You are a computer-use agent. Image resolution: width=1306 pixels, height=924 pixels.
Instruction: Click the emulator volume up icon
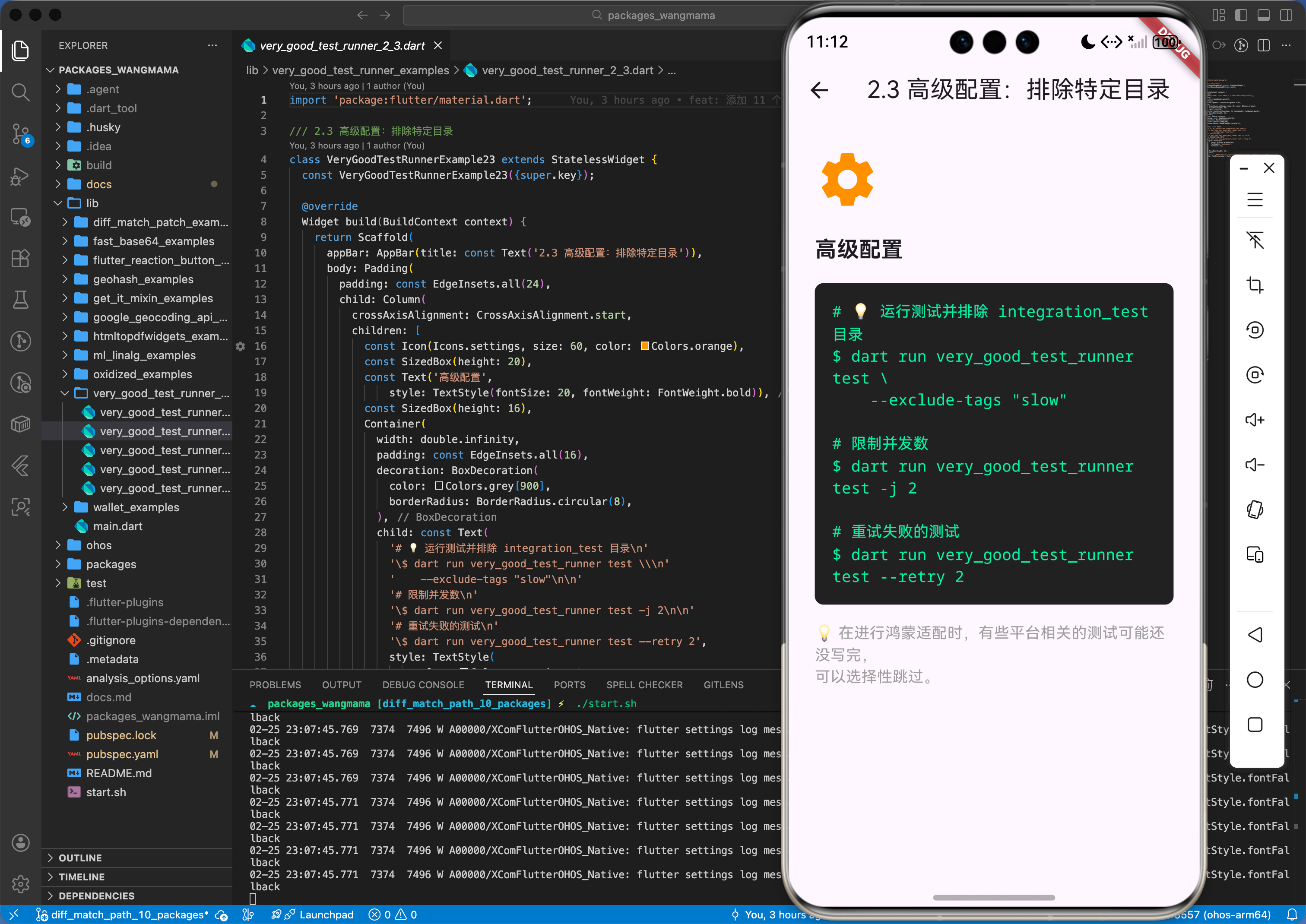1254,420
